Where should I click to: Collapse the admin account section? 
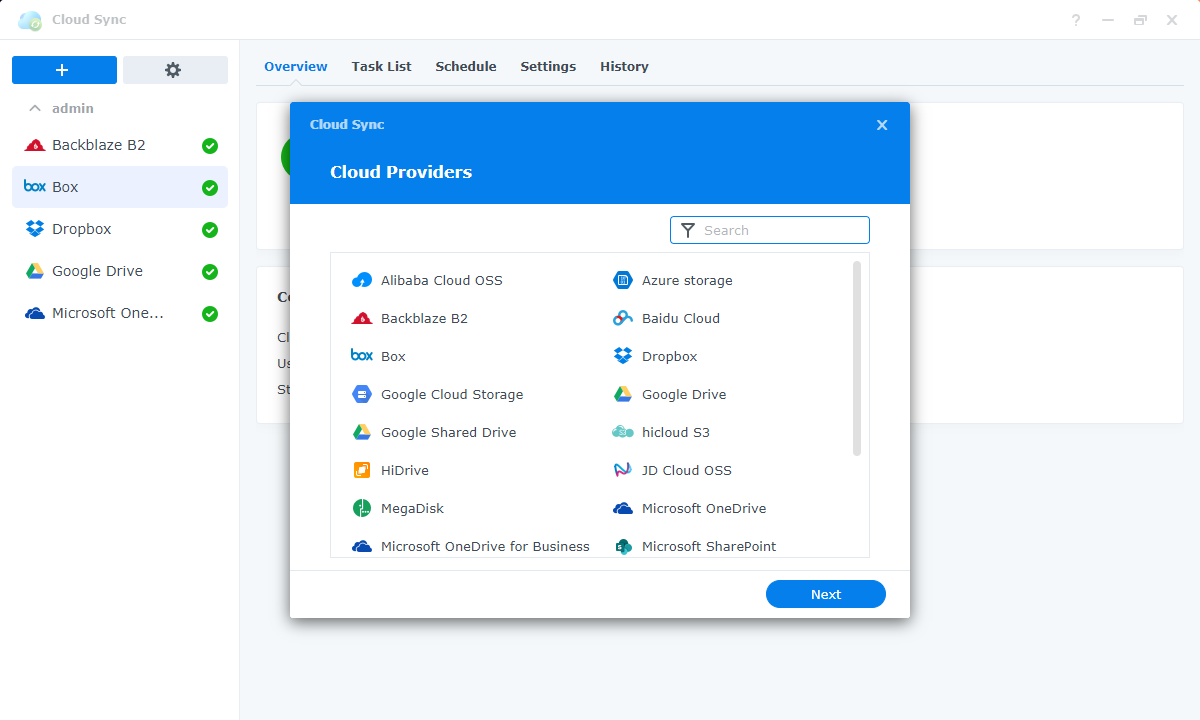pos(35,108)
